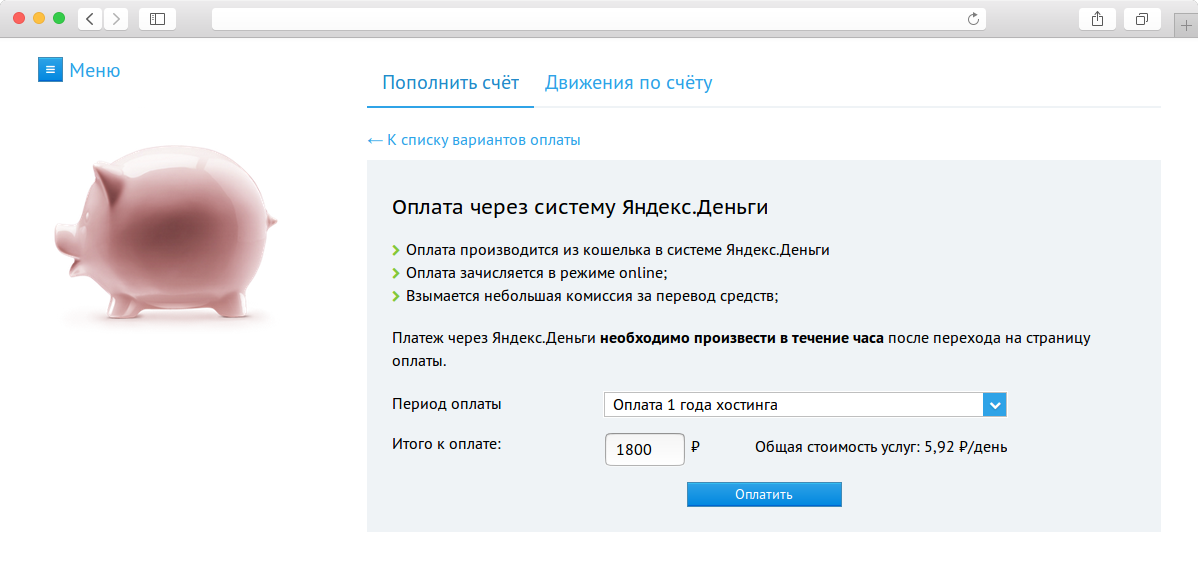Screen dimensions: 1198x576
Task: Close the Safari window with red button
Action: [19, 18]
